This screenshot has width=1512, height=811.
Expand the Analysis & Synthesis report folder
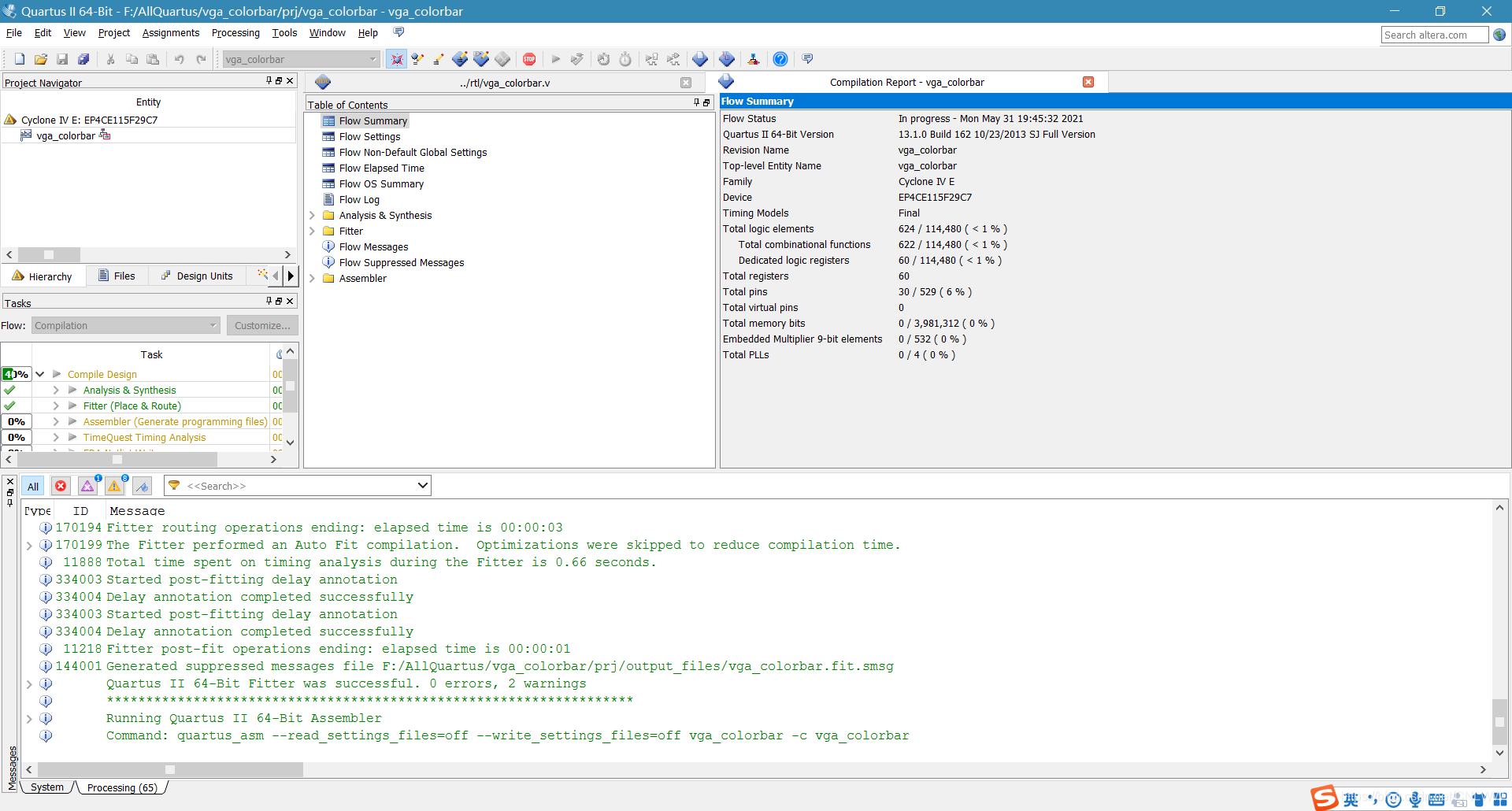312,215
